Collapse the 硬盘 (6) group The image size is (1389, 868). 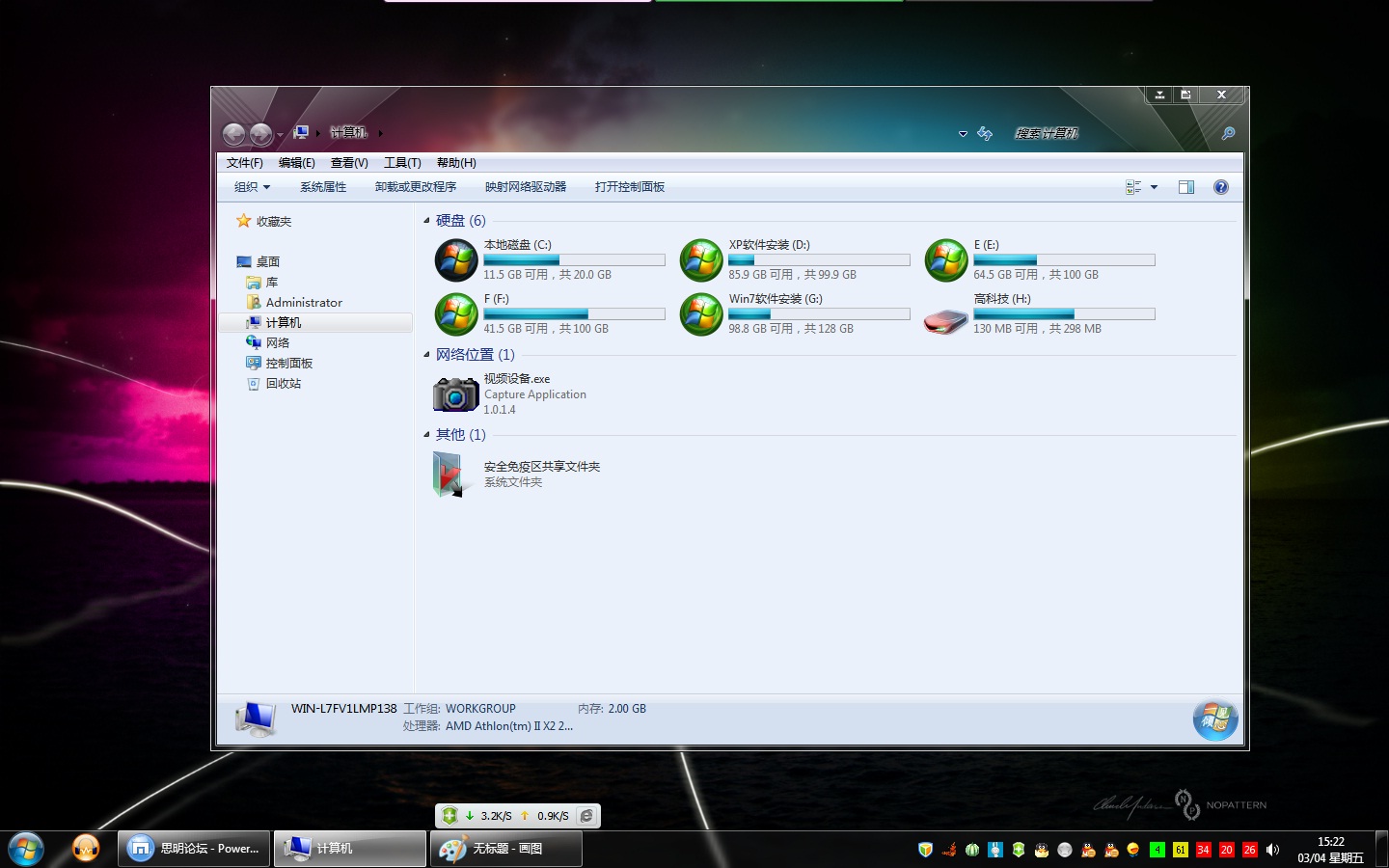pos(427,221)
